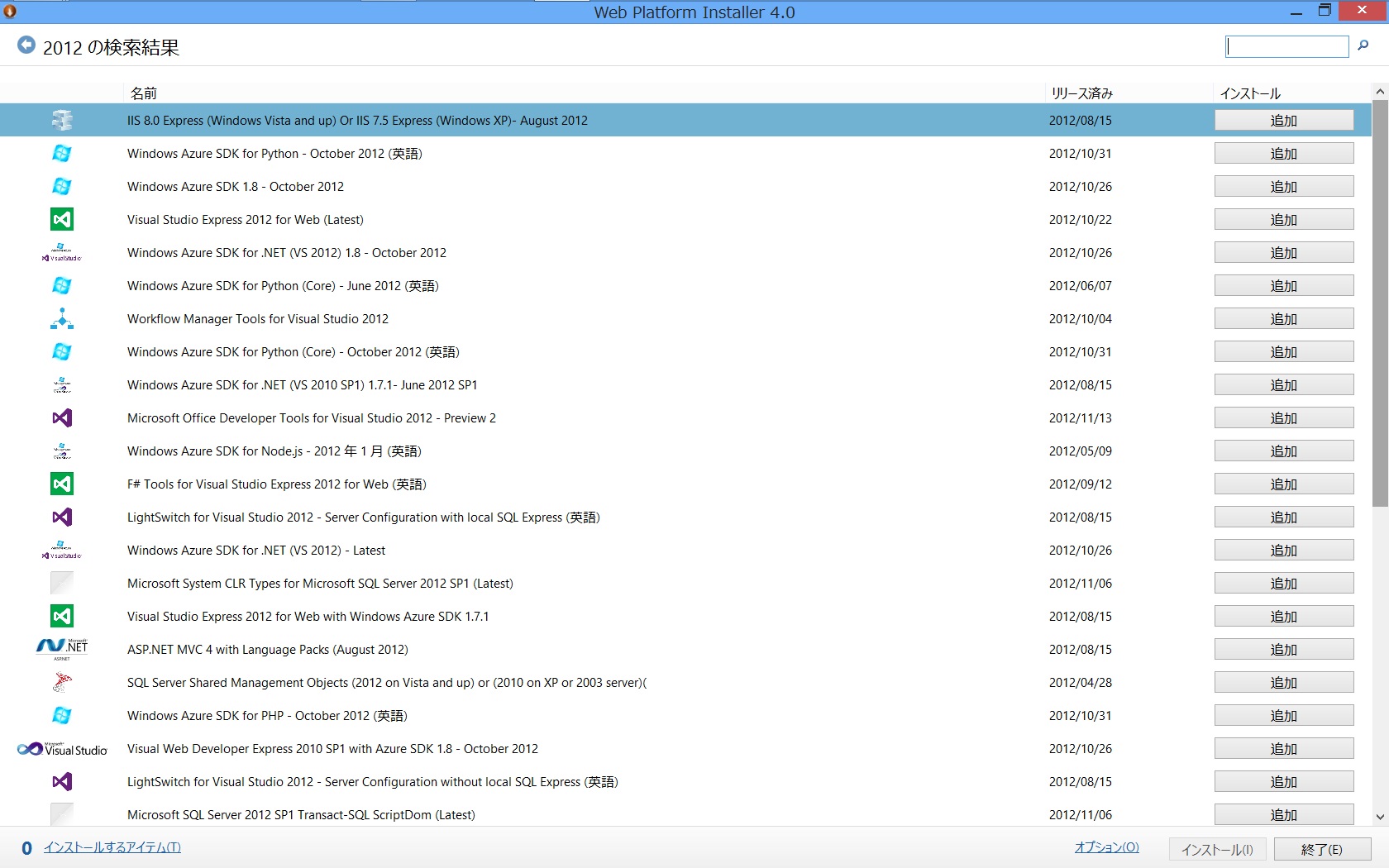The image size is (1389, 868).
Task: Add ASP.NET MVC 4 with Language Packs
Action: coord(1284,650)
